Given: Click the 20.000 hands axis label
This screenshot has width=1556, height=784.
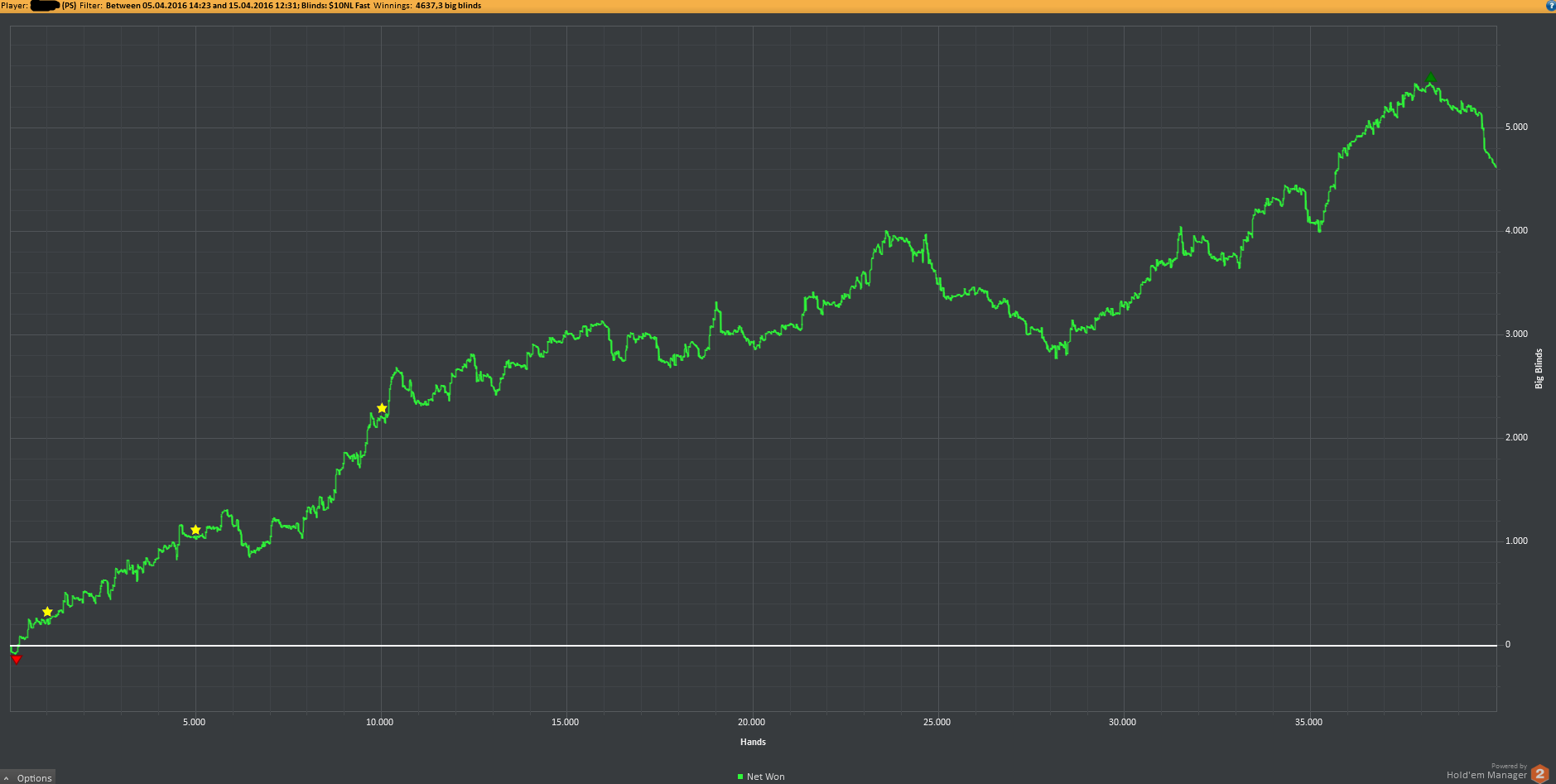Looking at the screenshot, I should (x=751, y=722).
